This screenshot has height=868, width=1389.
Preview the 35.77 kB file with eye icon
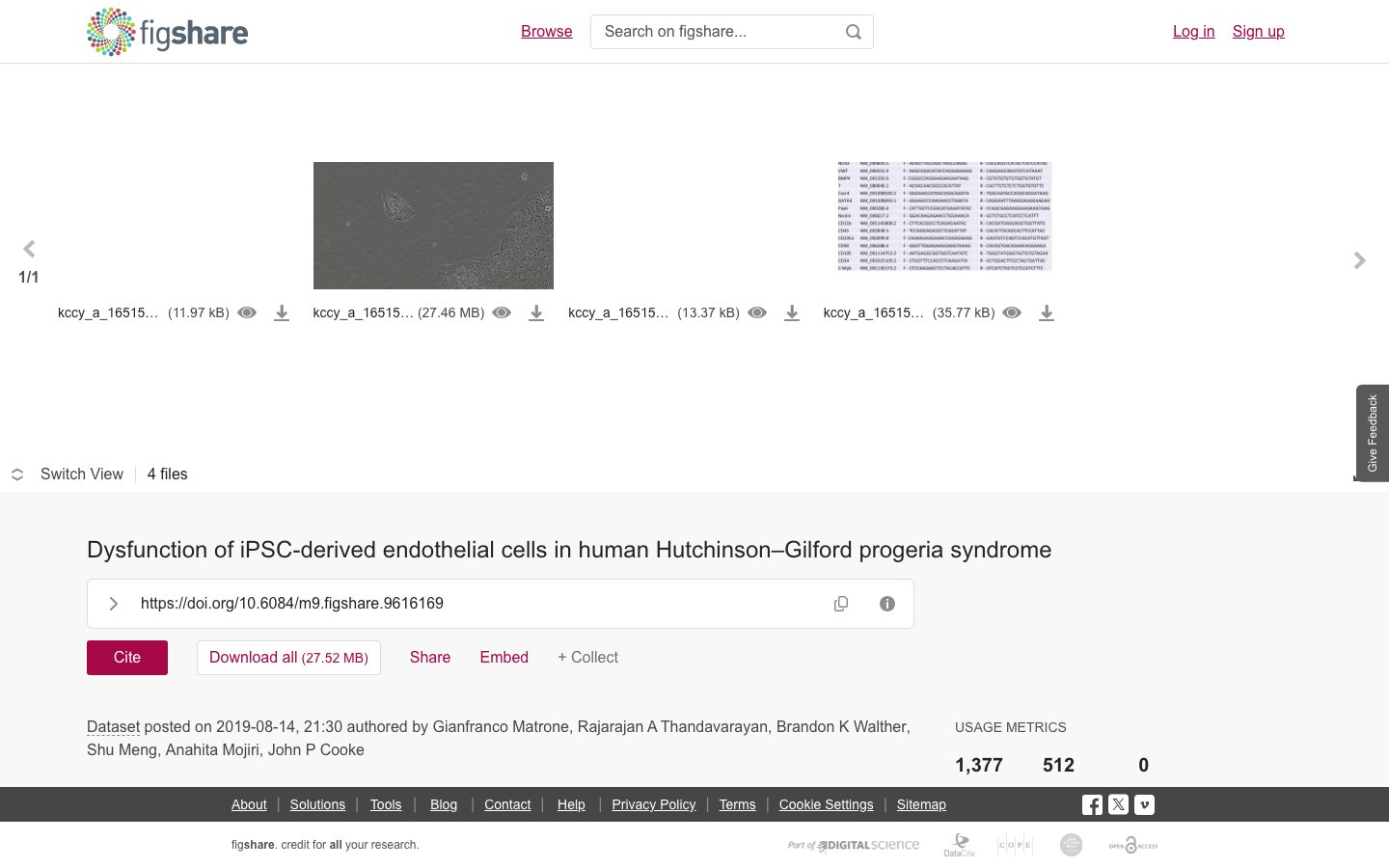tap(1012, 312)
